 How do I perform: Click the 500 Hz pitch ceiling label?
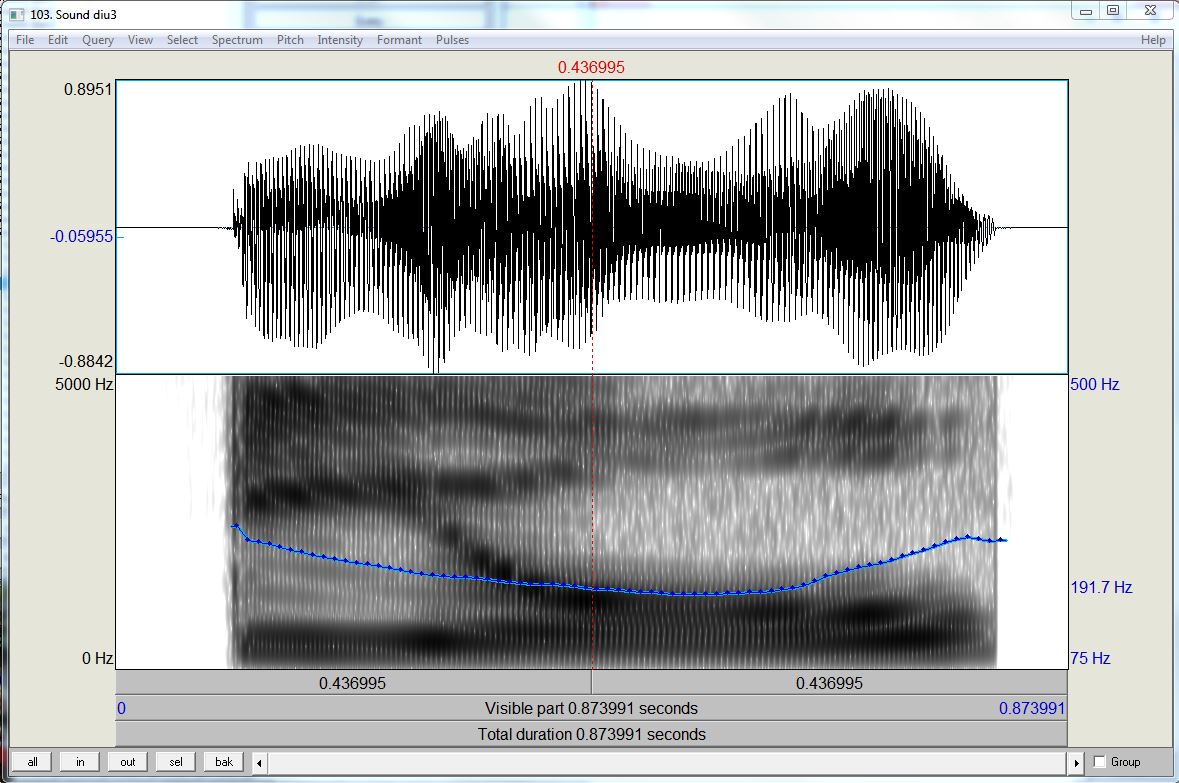click(1095, 384)
